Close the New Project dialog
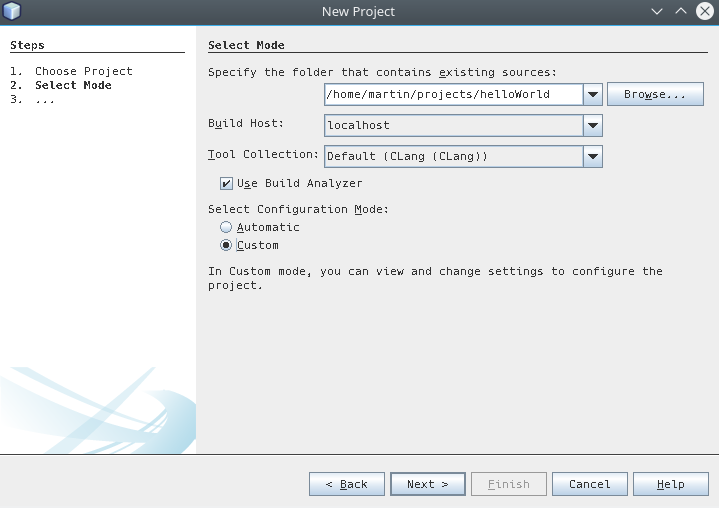 click(705, 11)
